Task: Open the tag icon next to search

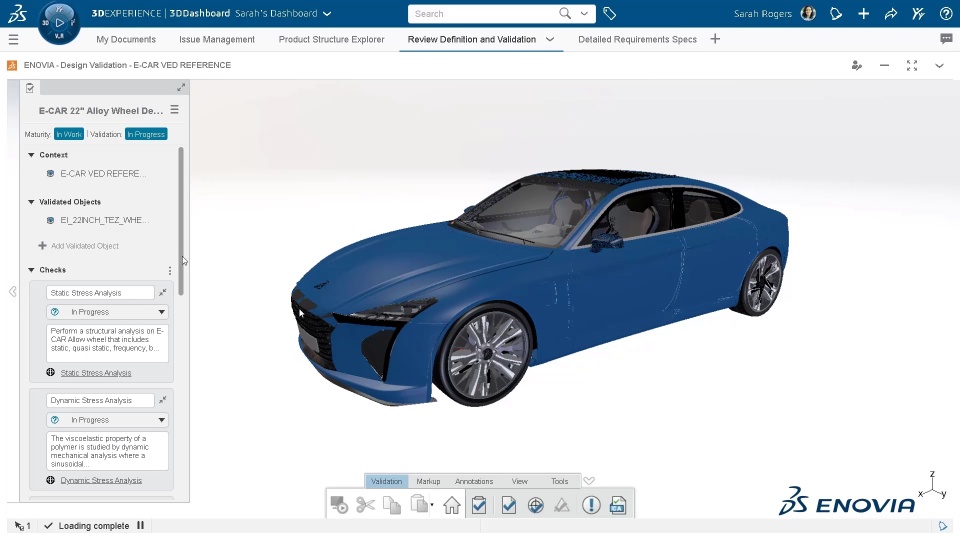Action: click(x=609, y=13)
